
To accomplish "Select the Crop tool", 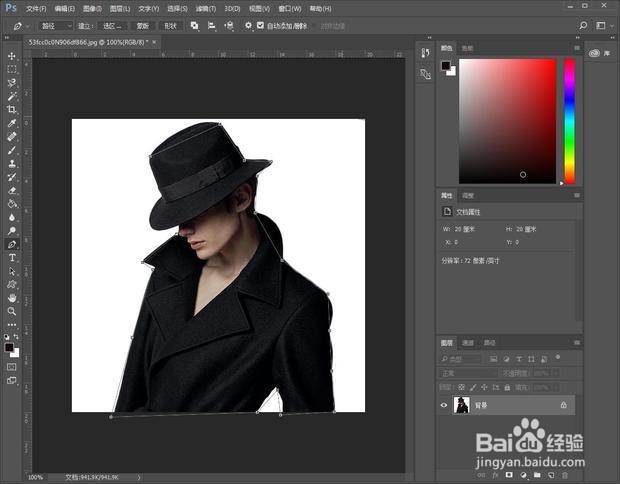I will pos(12,109).
